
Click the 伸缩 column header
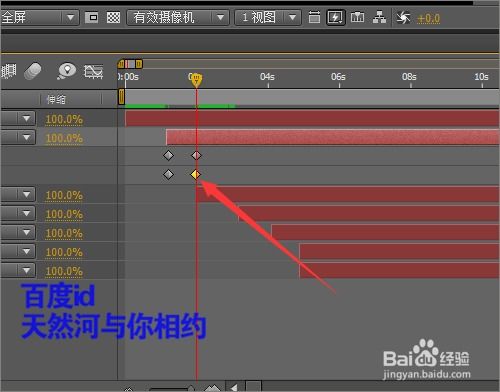point(56,99)
